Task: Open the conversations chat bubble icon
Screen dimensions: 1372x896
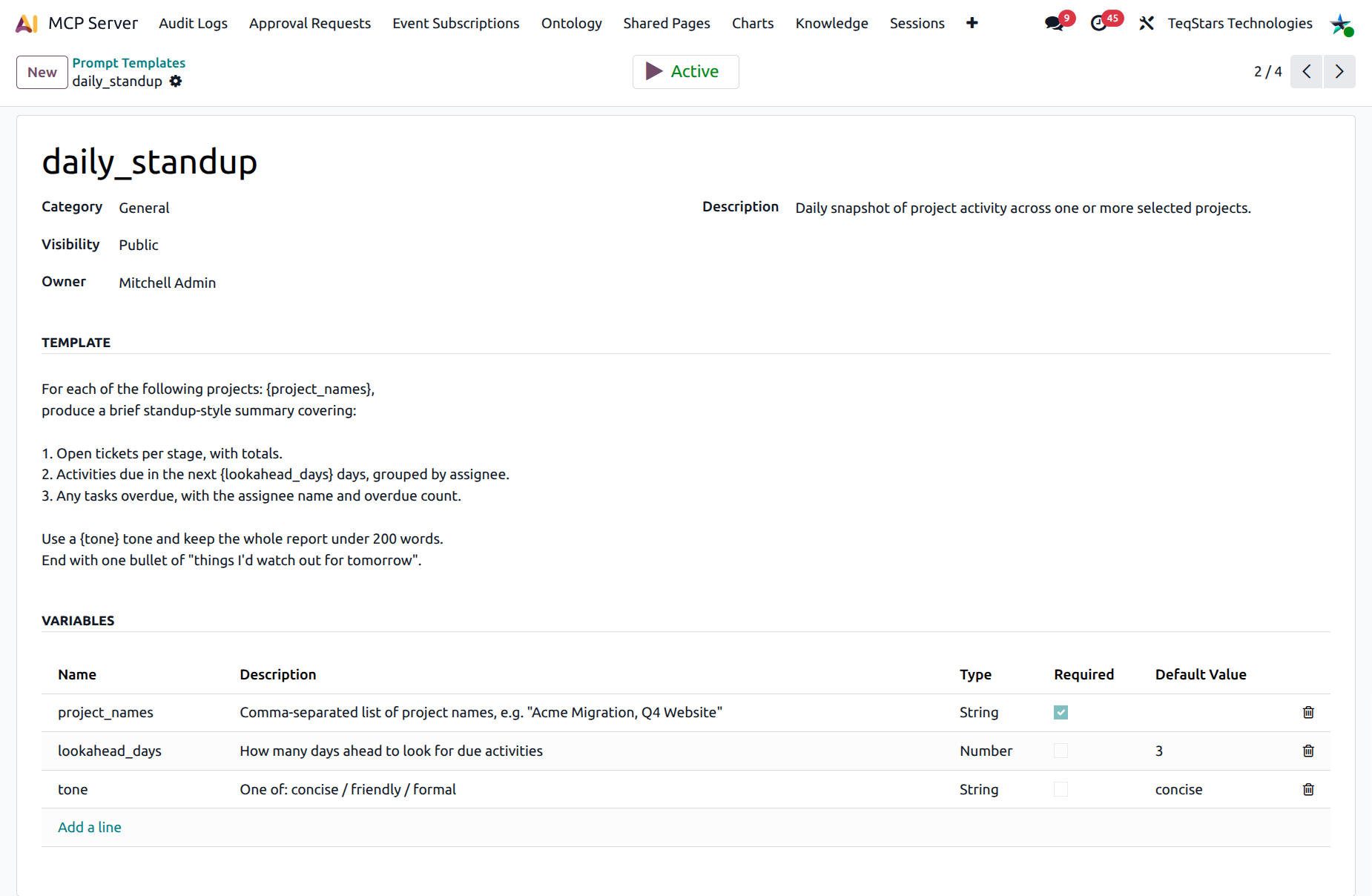Action: point(1054,23)
